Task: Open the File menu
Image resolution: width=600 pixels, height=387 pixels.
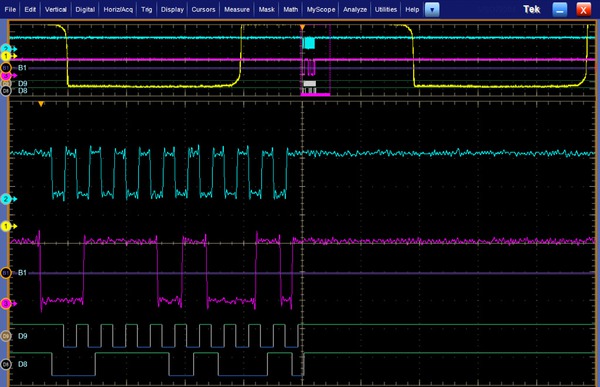Action: click(x=10, y=10)
